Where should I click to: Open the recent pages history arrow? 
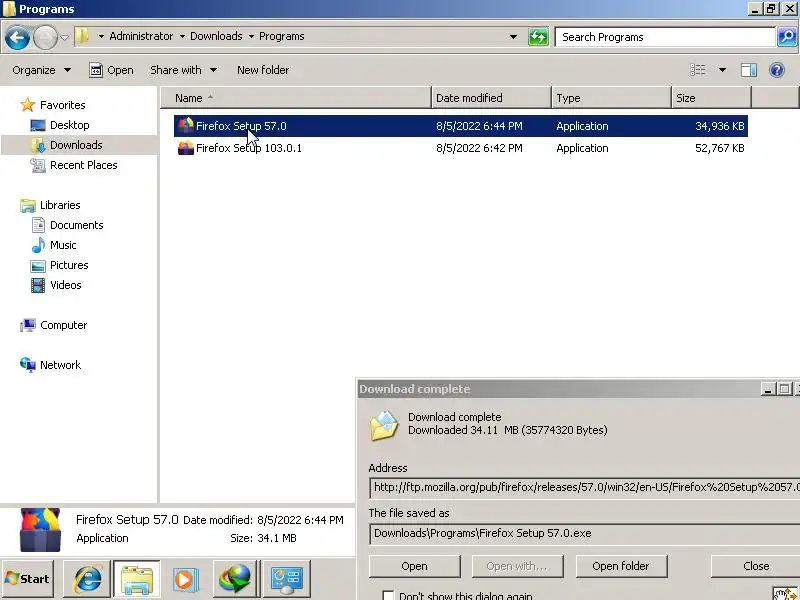tap(65, 37)
